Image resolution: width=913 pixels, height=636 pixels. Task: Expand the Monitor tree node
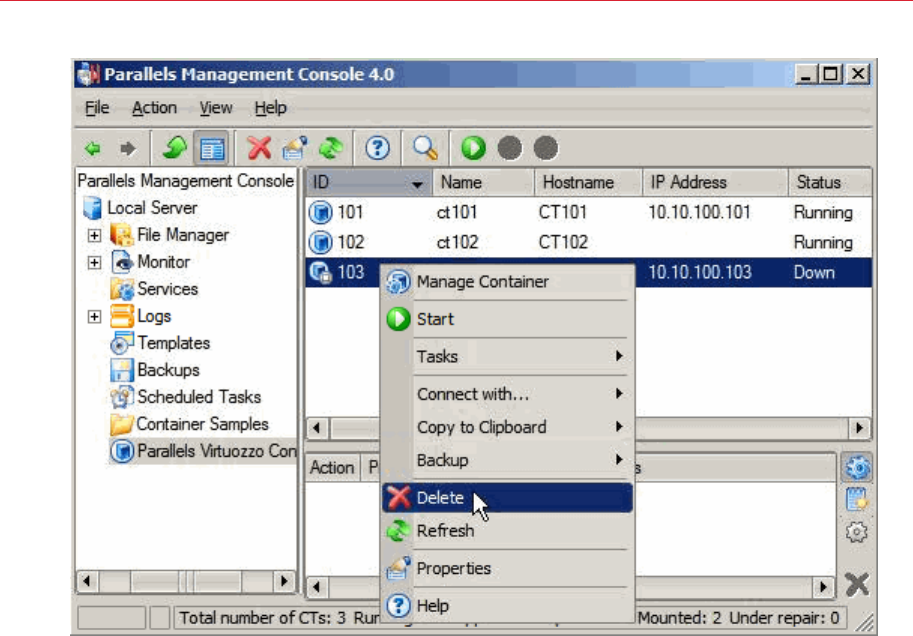click(94, 262)
